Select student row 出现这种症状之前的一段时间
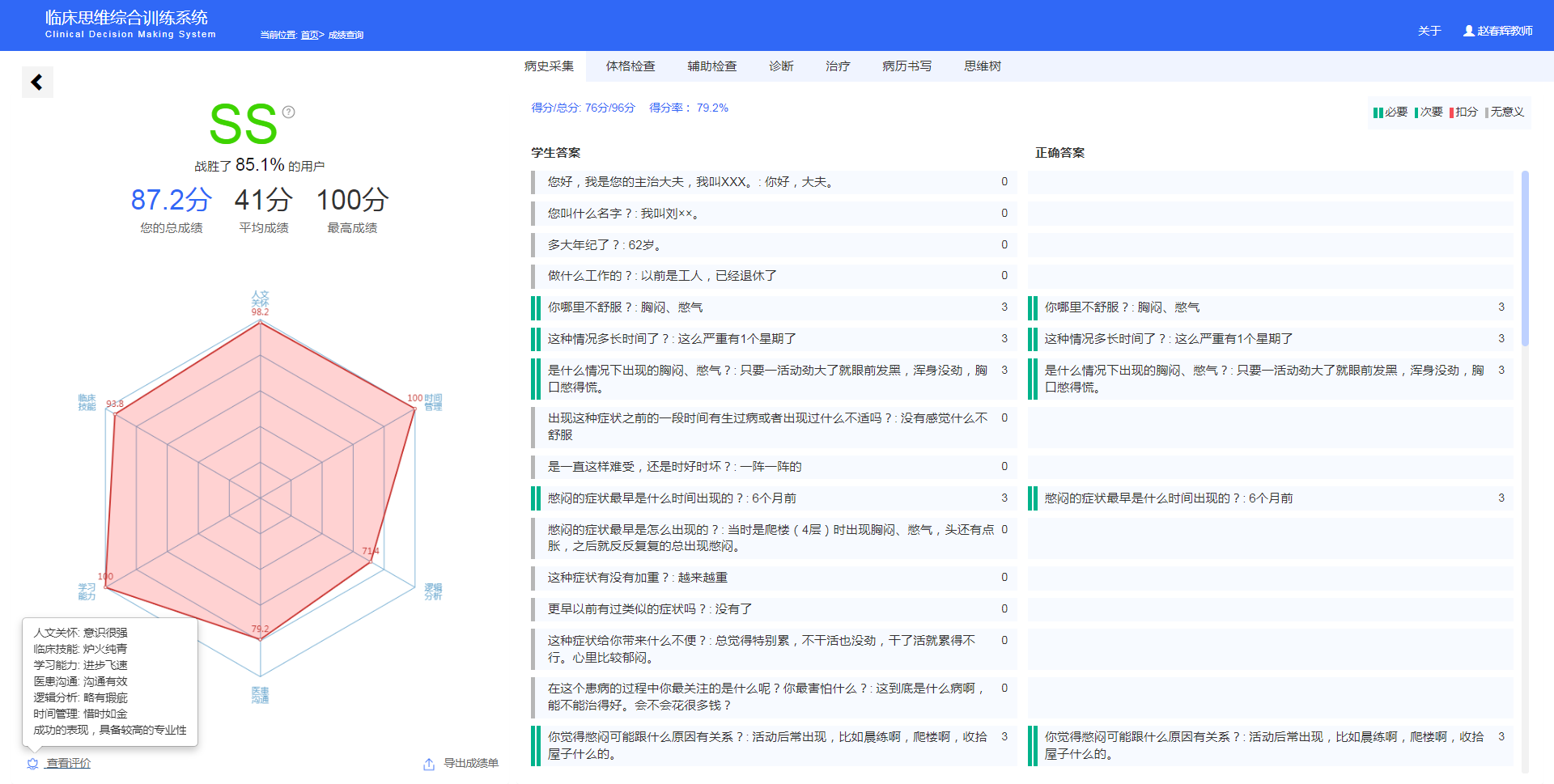 pyautogui.click(x=774, y=426)
